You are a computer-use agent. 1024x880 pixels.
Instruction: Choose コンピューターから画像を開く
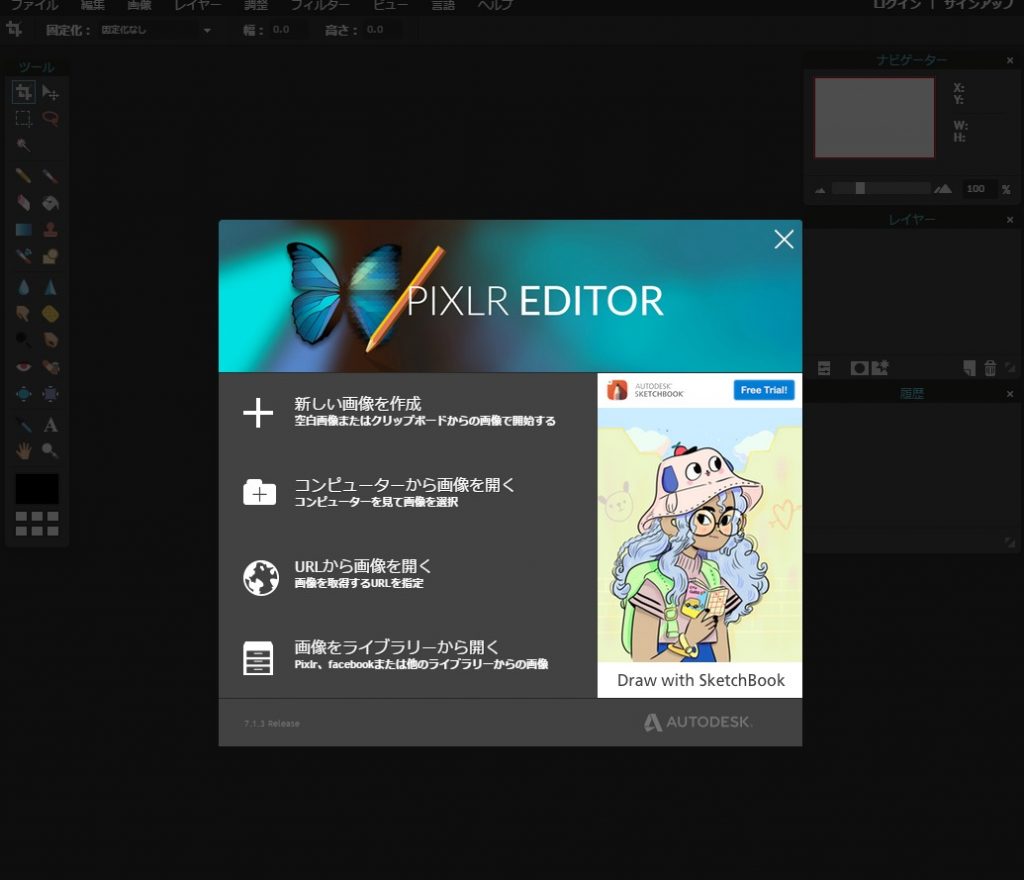point(404,486)
